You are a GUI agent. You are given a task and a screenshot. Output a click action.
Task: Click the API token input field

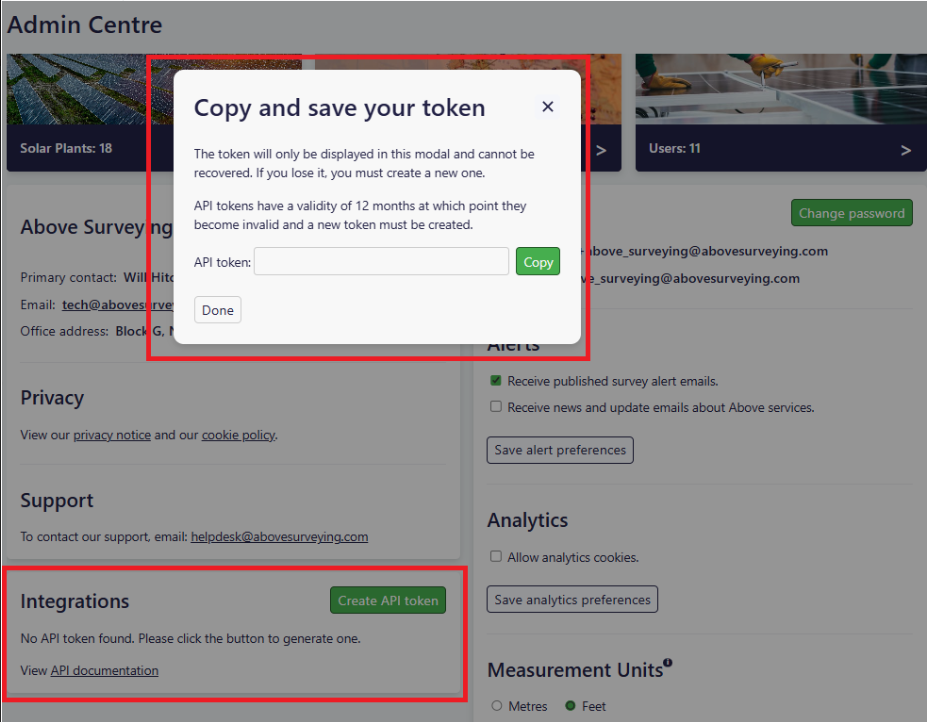pos(381,262)
